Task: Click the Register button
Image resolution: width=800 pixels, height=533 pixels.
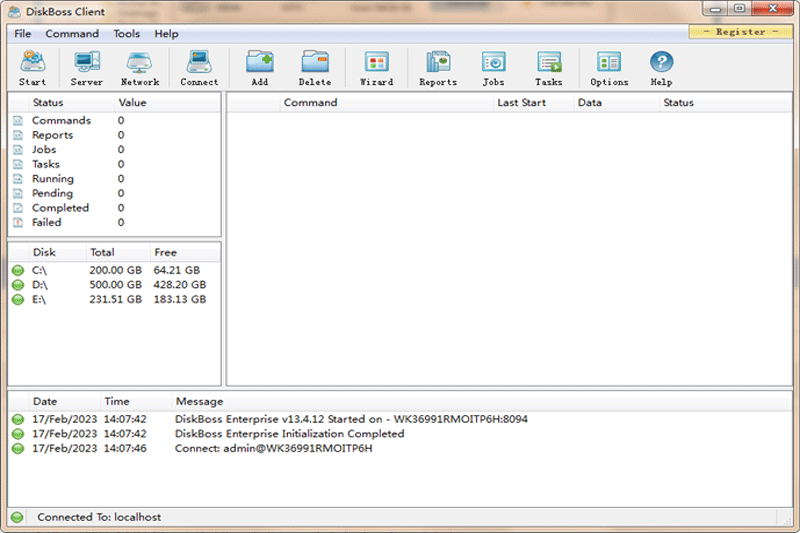Action: click(741, 32)
